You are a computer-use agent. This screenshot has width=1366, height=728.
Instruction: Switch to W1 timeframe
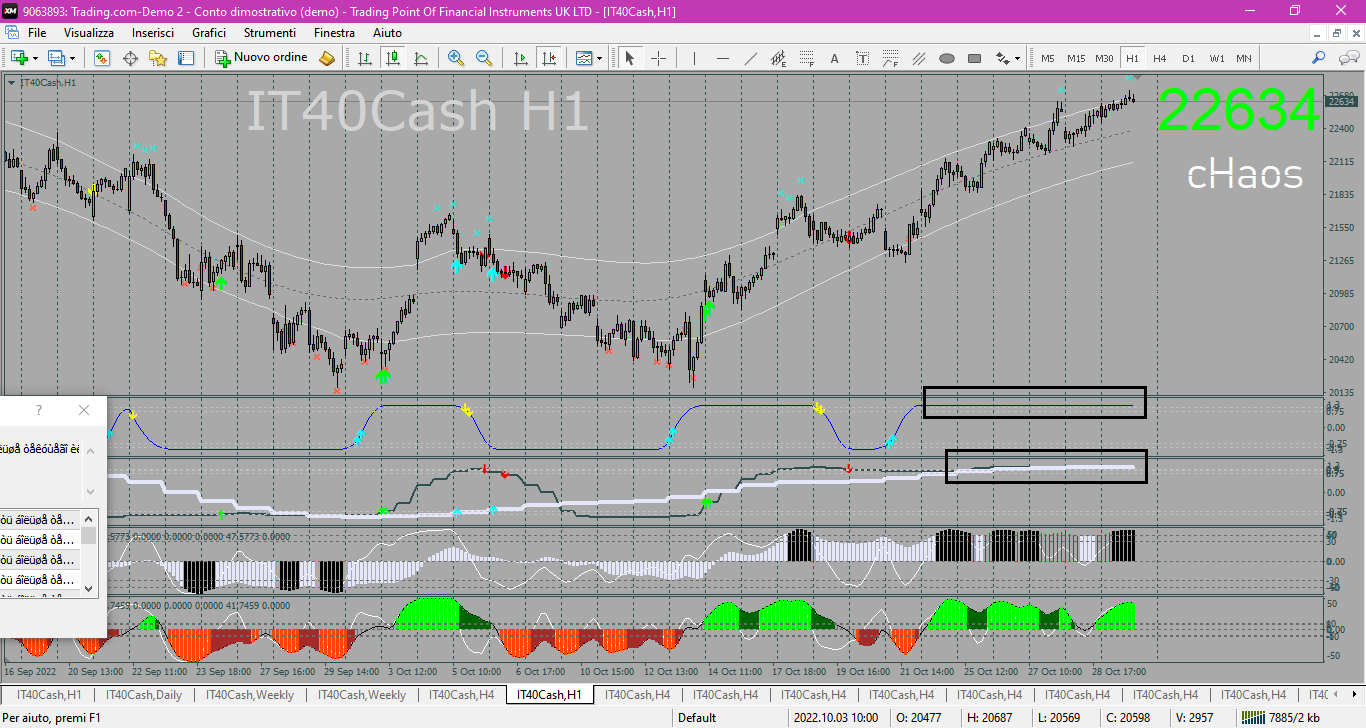pos(1216,58)
